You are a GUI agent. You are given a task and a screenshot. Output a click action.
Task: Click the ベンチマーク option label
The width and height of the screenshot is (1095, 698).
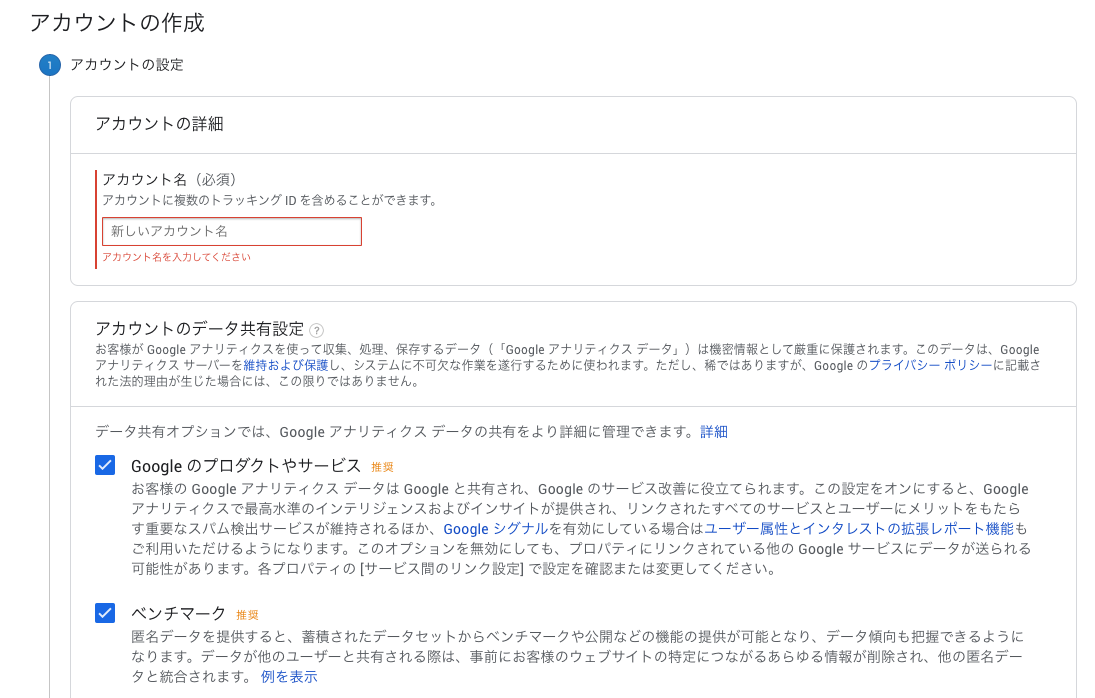click(179, 613)
